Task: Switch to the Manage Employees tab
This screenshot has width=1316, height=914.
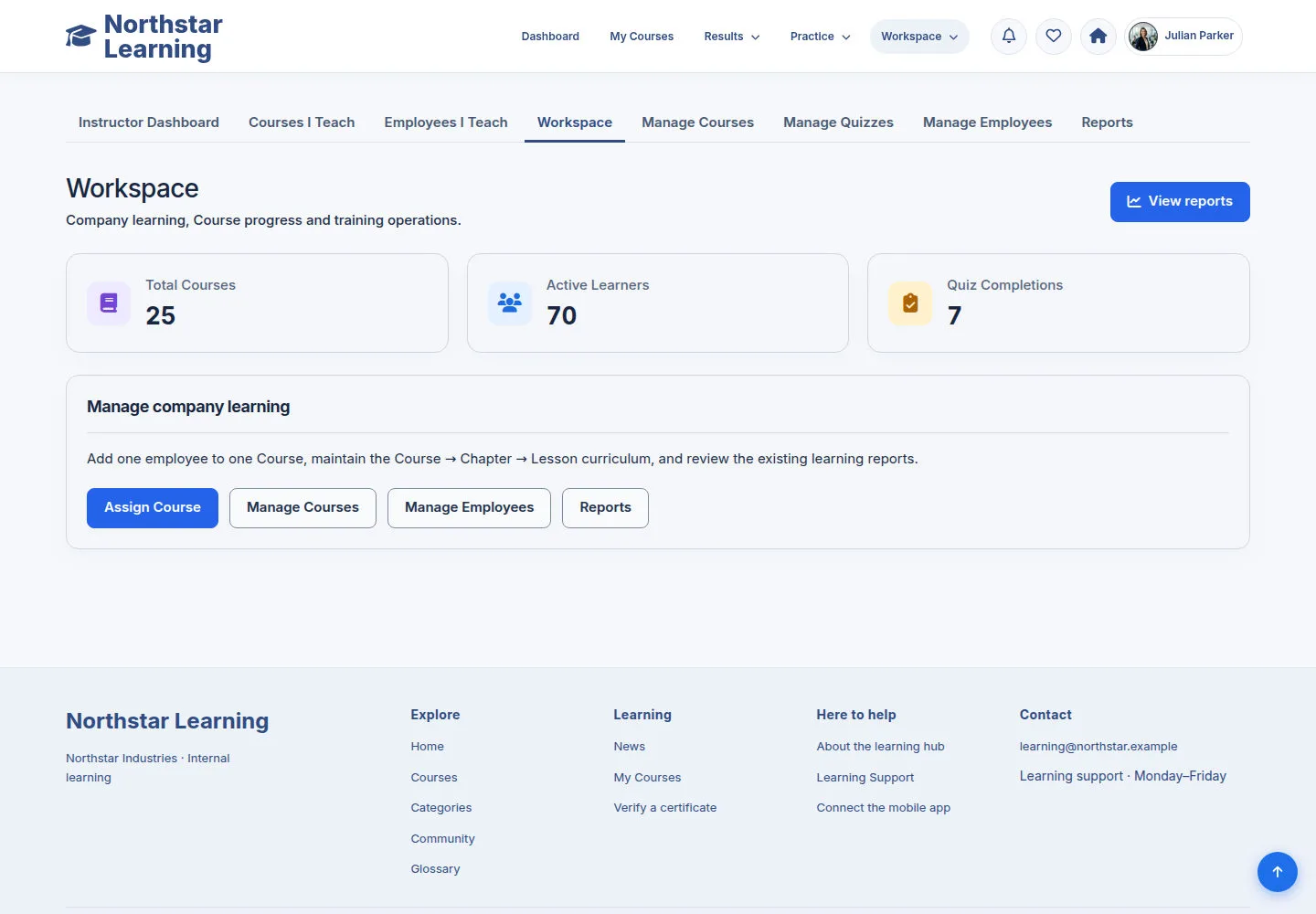Action: 988,122
